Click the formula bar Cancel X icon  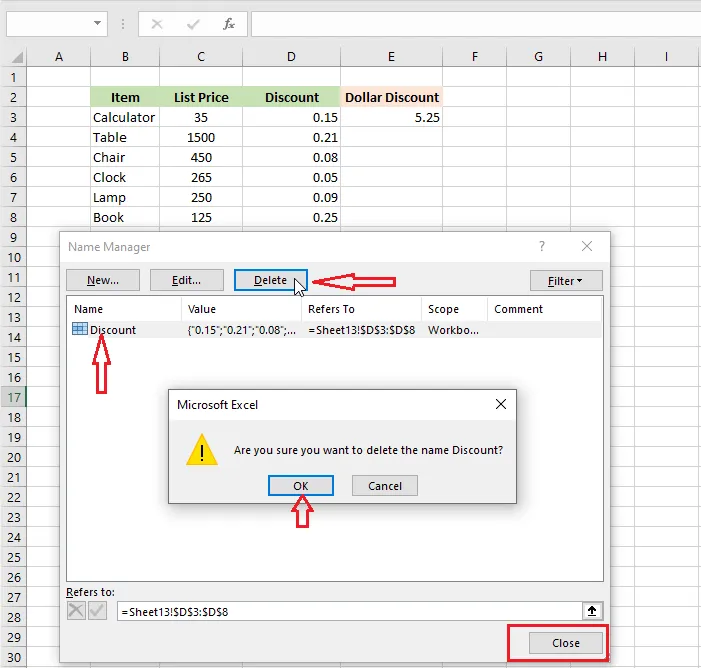coord(157,24)
